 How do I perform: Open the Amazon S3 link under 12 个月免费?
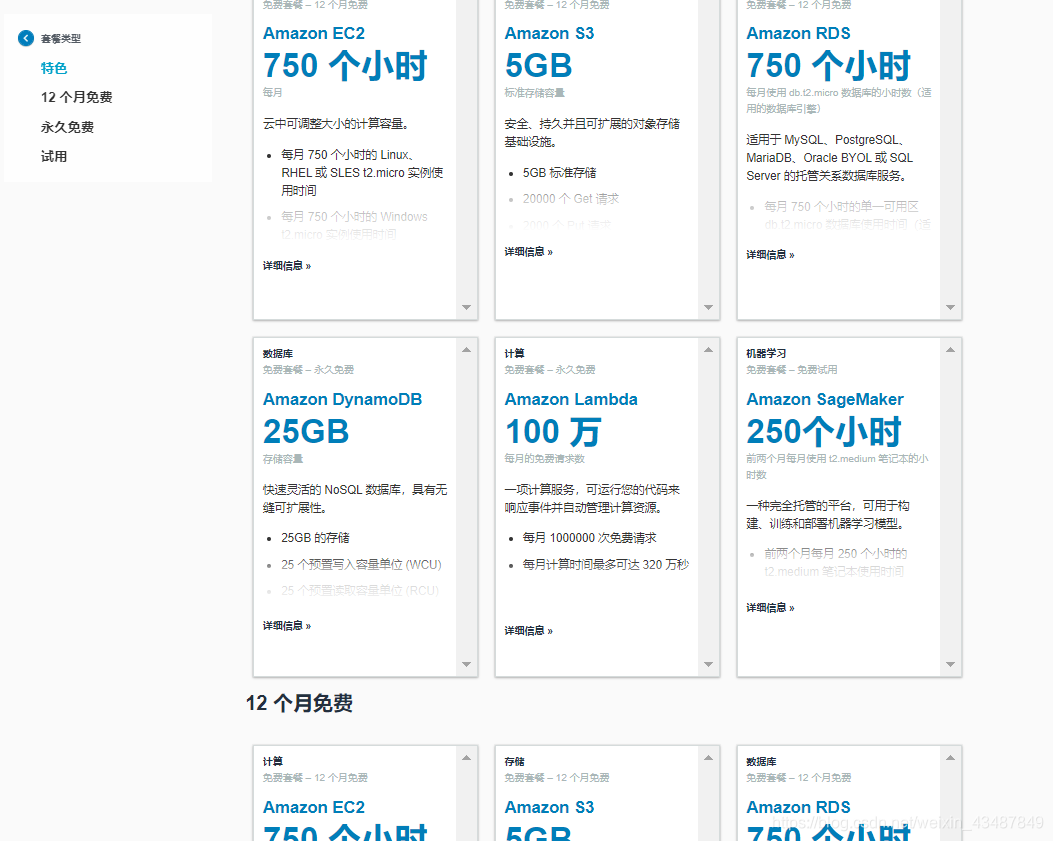549,807
